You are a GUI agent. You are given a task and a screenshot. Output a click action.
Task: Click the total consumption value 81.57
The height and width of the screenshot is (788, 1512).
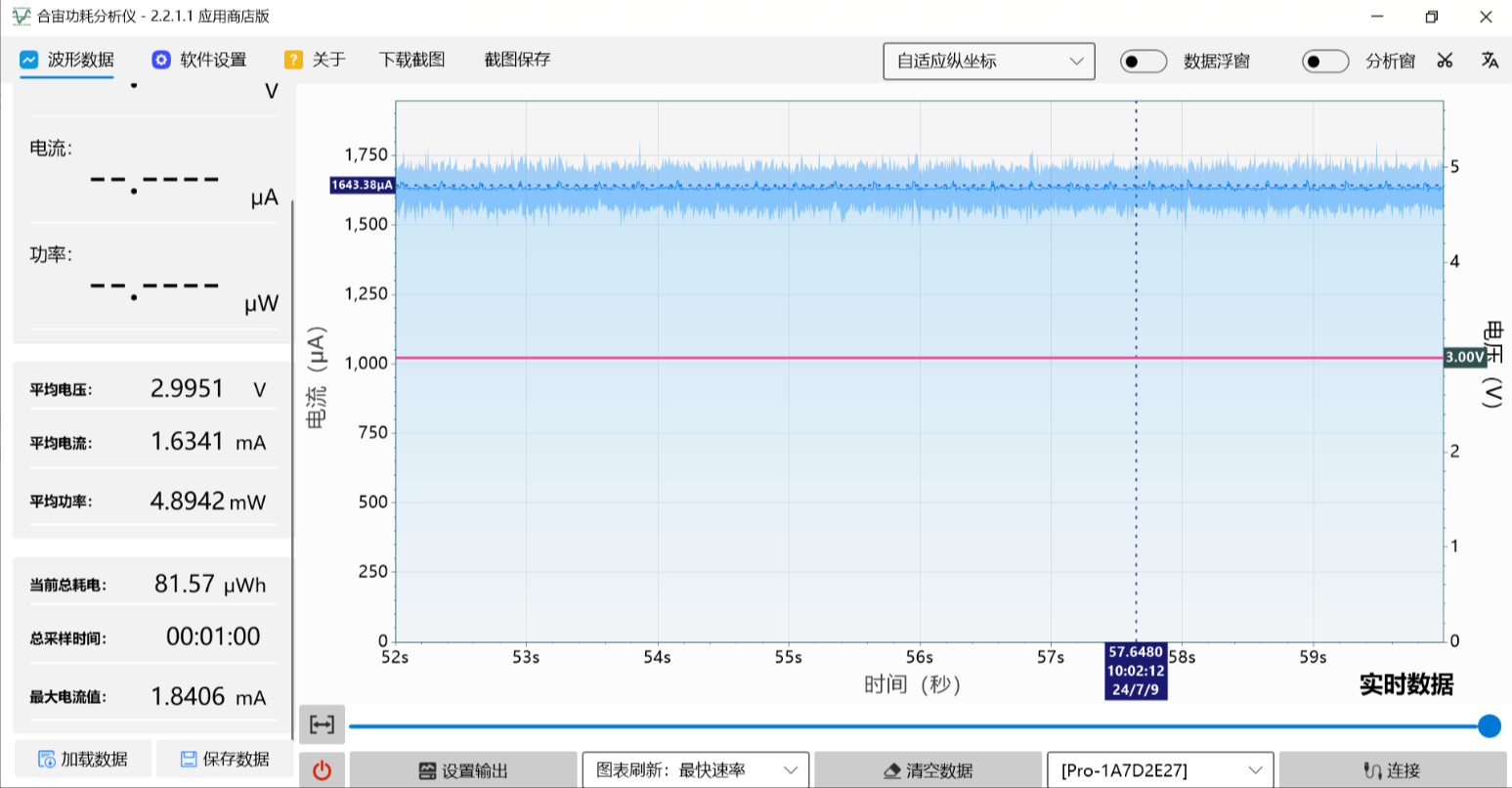point(184,584)
